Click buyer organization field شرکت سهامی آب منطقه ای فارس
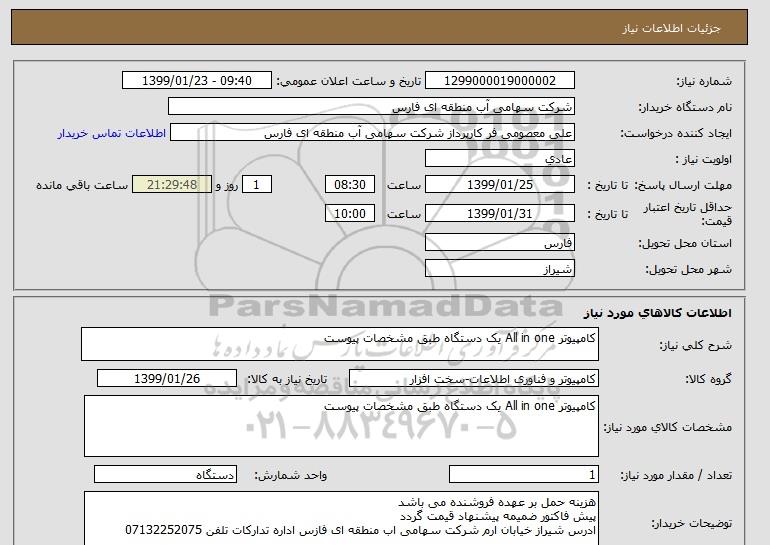The width and height of the screenshot is (770, 545). tap(371, 107)
